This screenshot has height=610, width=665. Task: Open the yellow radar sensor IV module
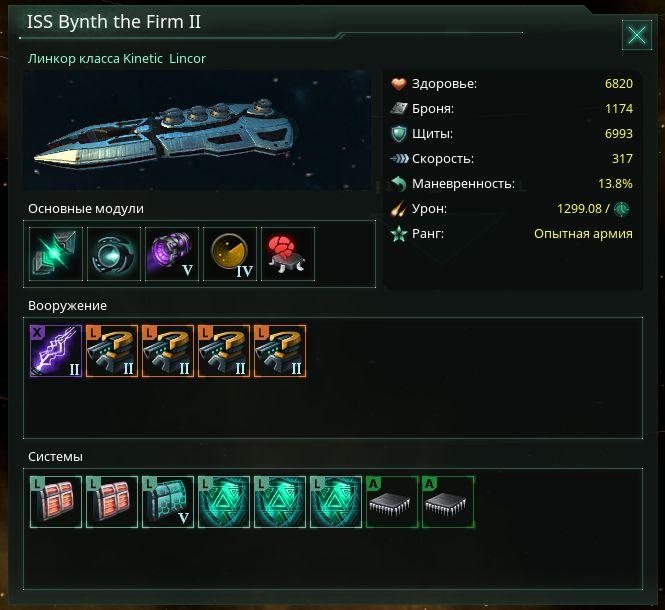click(230, 254)
